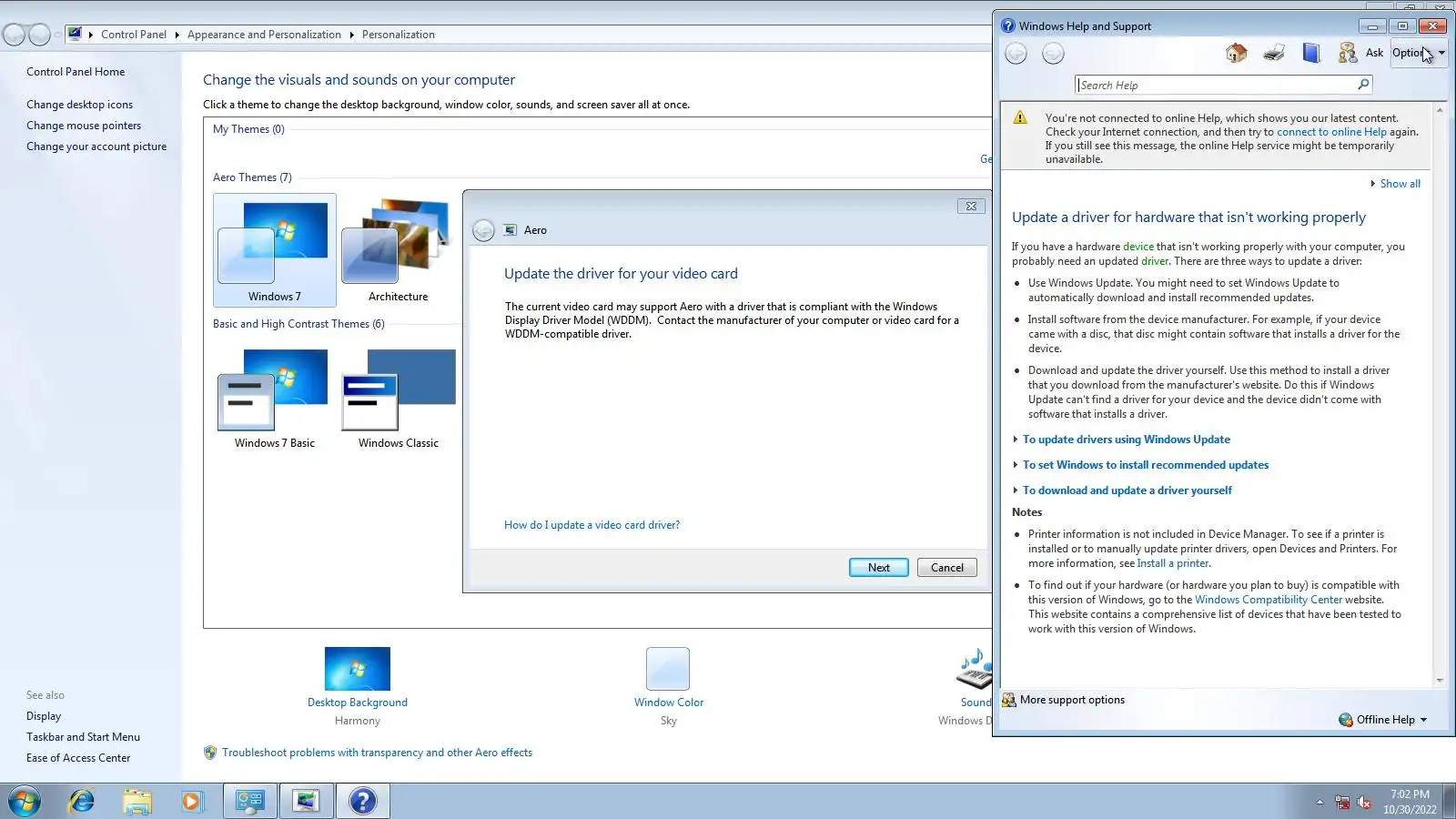
Task: Go forward in the Control Panel window
Action: [x=39, y=35]
